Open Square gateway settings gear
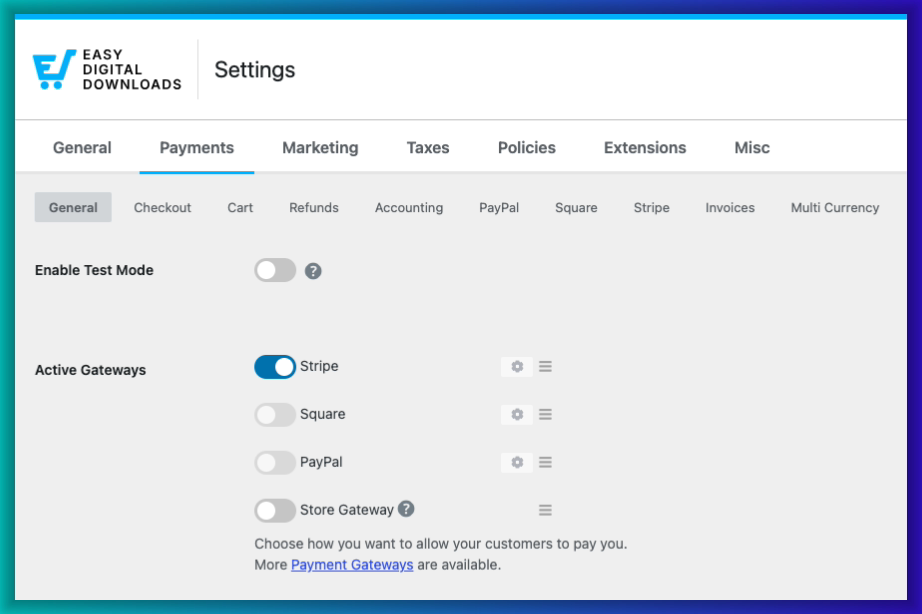This screenshot has height=614, width=922. 517,414
